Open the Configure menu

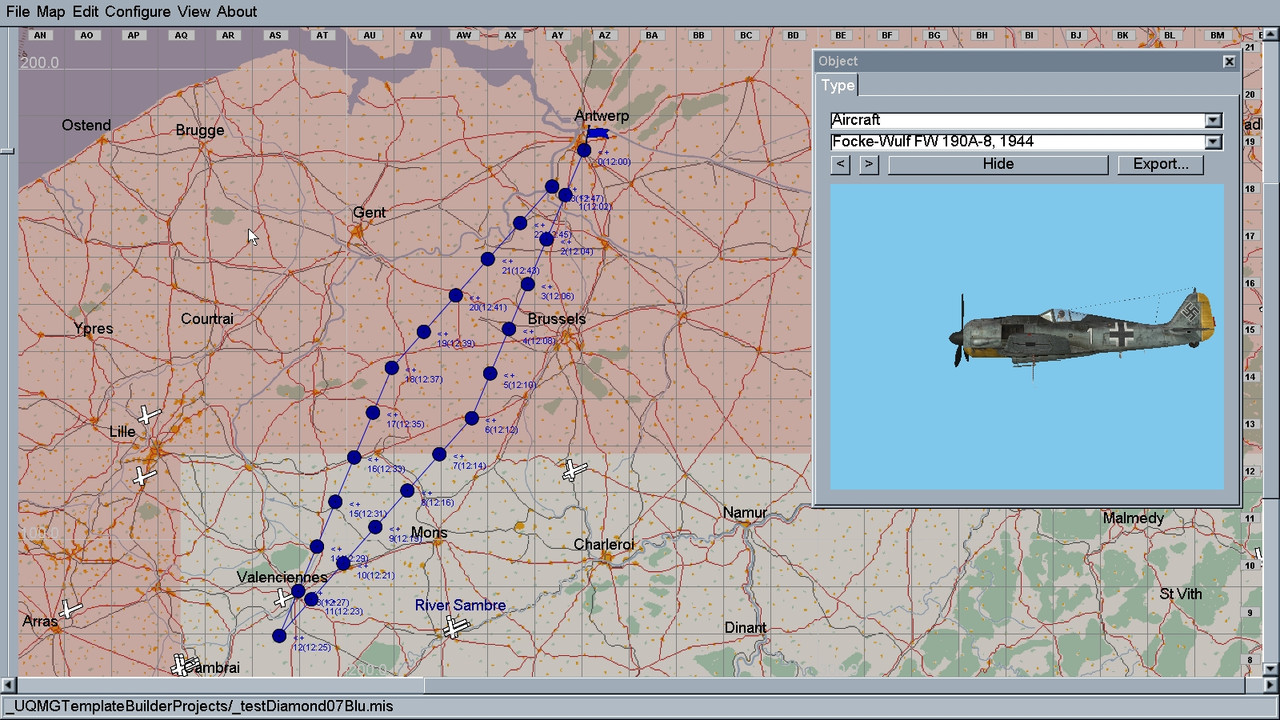pos(138,12)
